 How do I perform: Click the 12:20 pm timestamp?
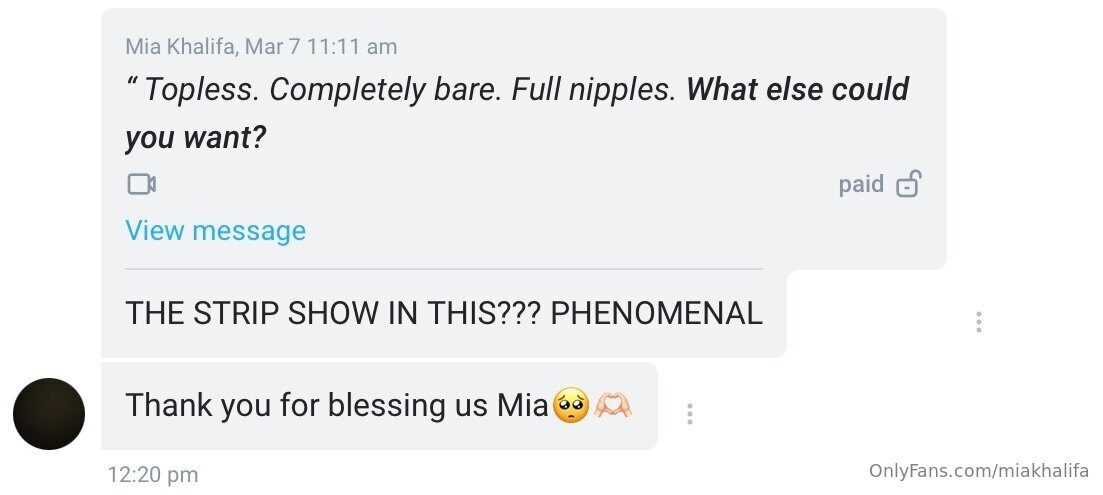152,475
